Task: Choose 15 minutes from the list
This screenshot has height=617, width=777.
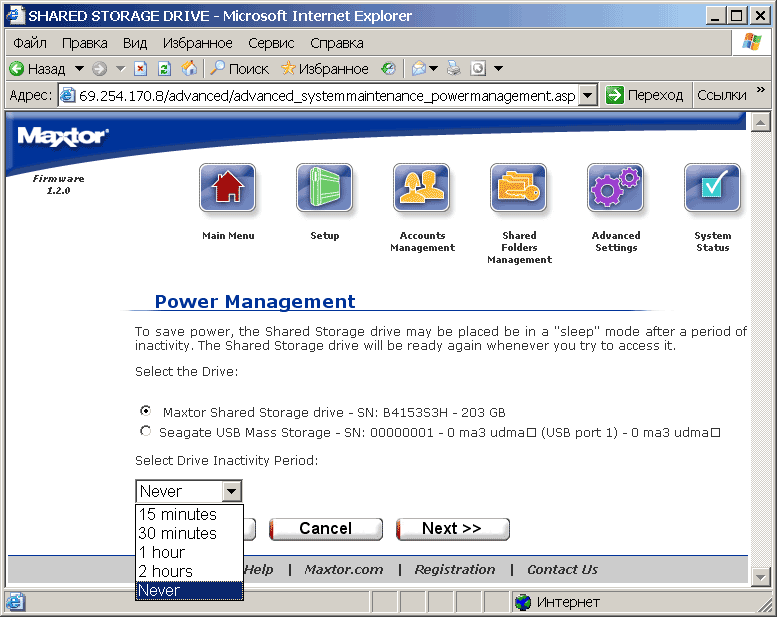Action: (189, 514)
